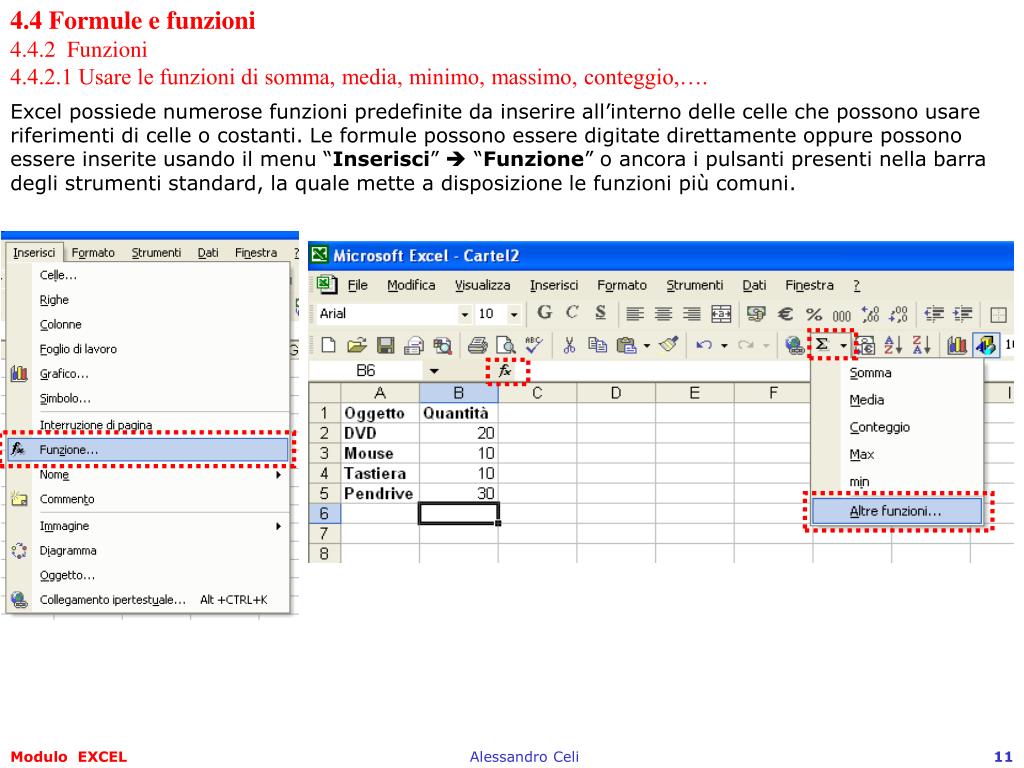Click cell containing Pendrive
The width and height of the screenshot is (1024, 768).
pos(379,493)
